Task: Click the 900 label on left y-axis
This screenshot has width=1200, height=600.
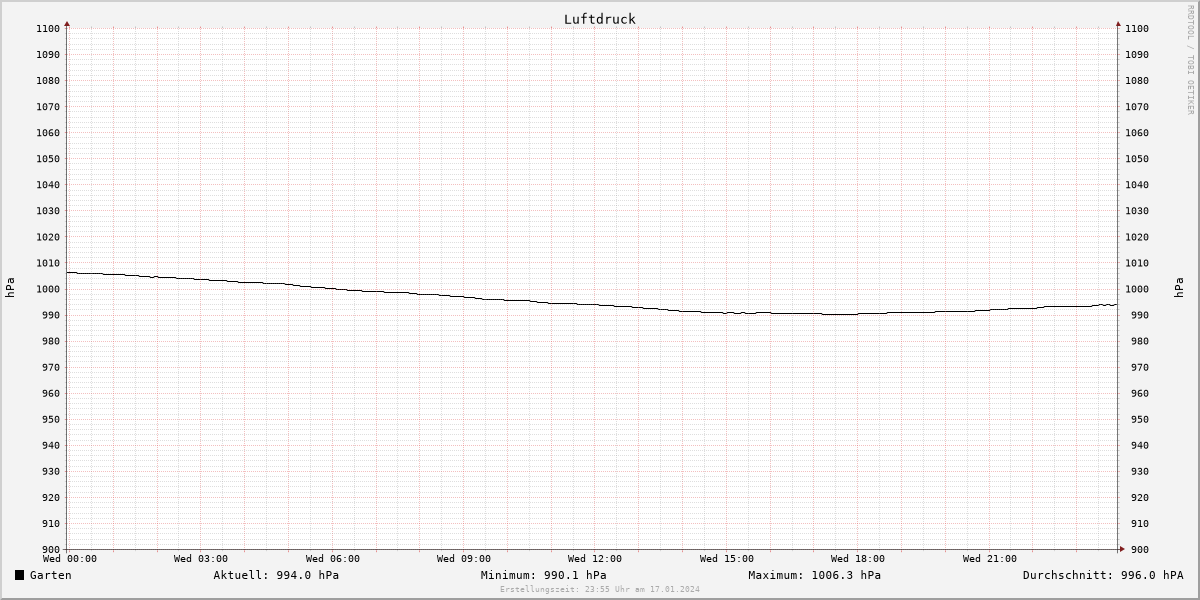Action: coord(52,549)
